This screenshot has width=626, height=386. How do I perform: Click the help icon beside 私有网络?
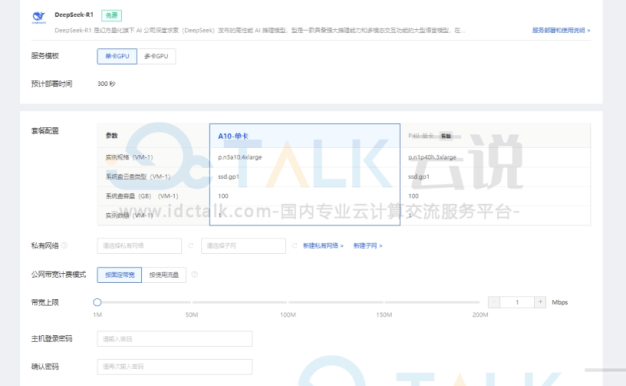64,245
